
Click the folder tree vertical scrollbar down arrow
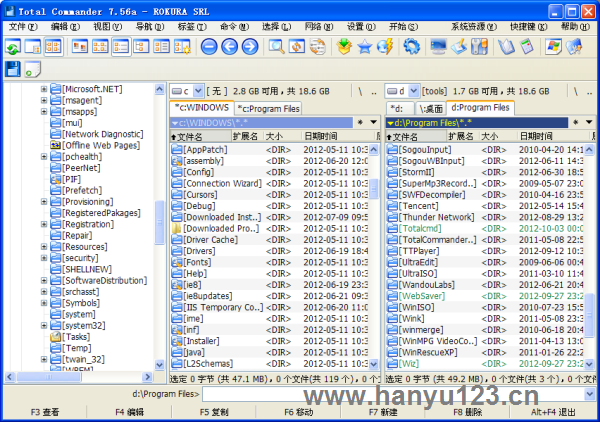point(160,365)
